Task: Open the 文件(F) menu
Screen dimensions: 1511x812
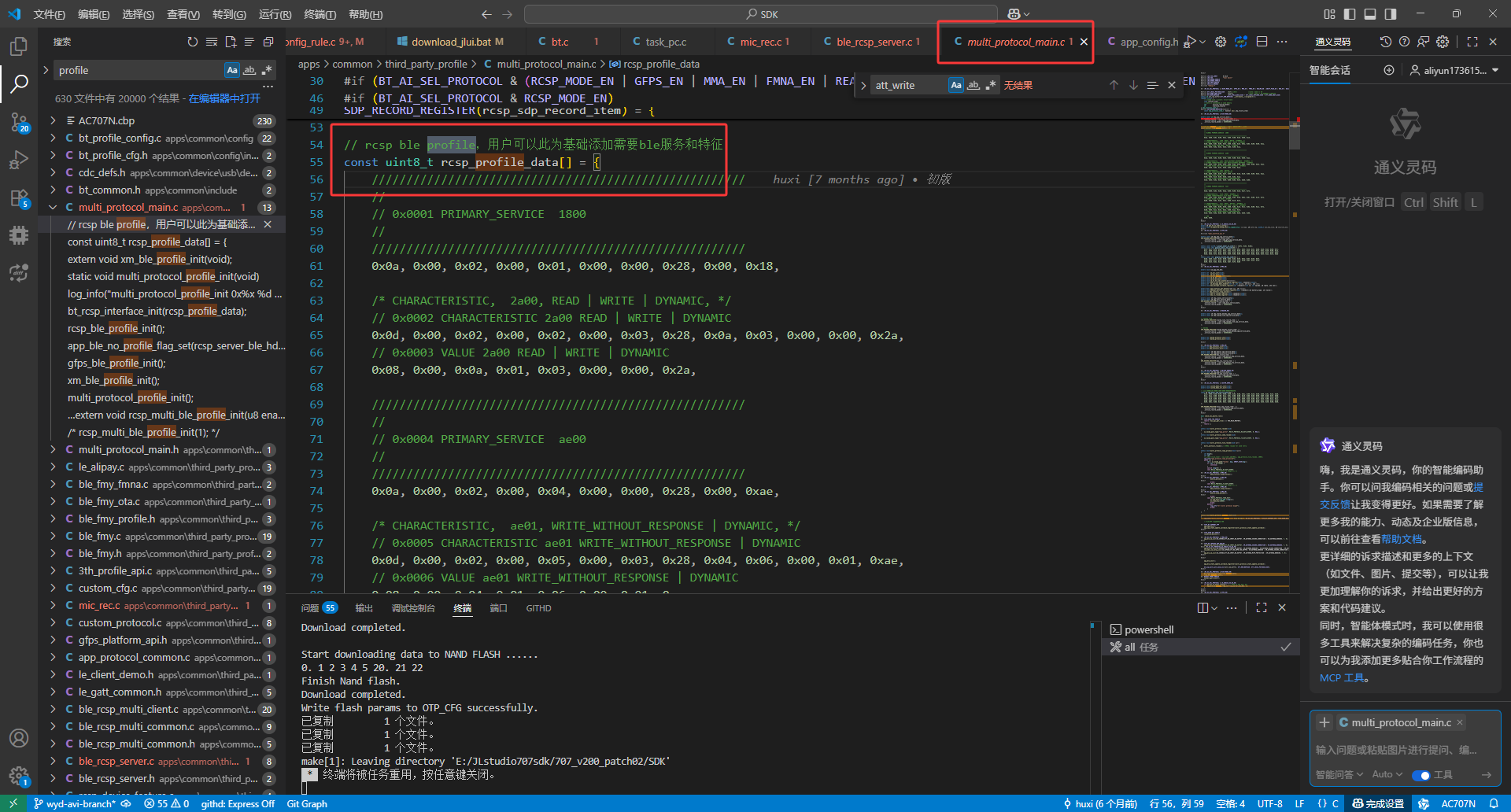Action: [50, 14]
